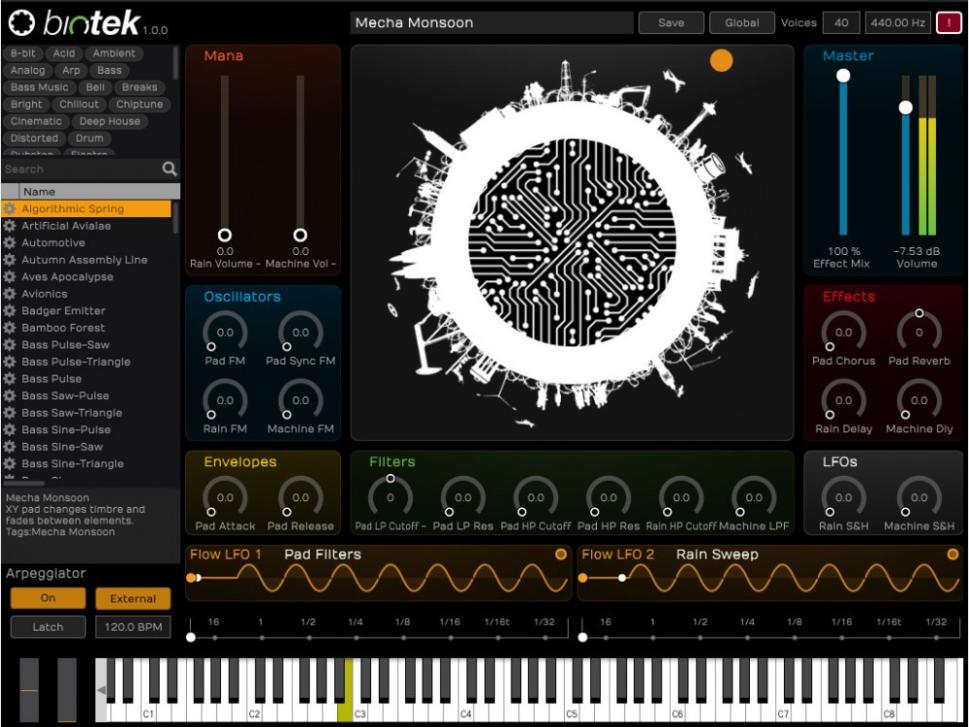Click the search magnifier icon

tap(170, 170)
